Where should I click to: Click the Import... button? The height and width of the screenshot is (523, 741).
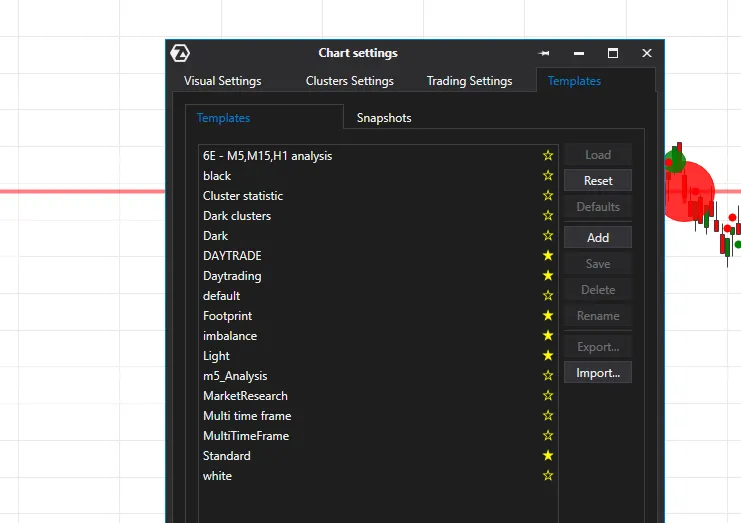[x=598, y=373]
